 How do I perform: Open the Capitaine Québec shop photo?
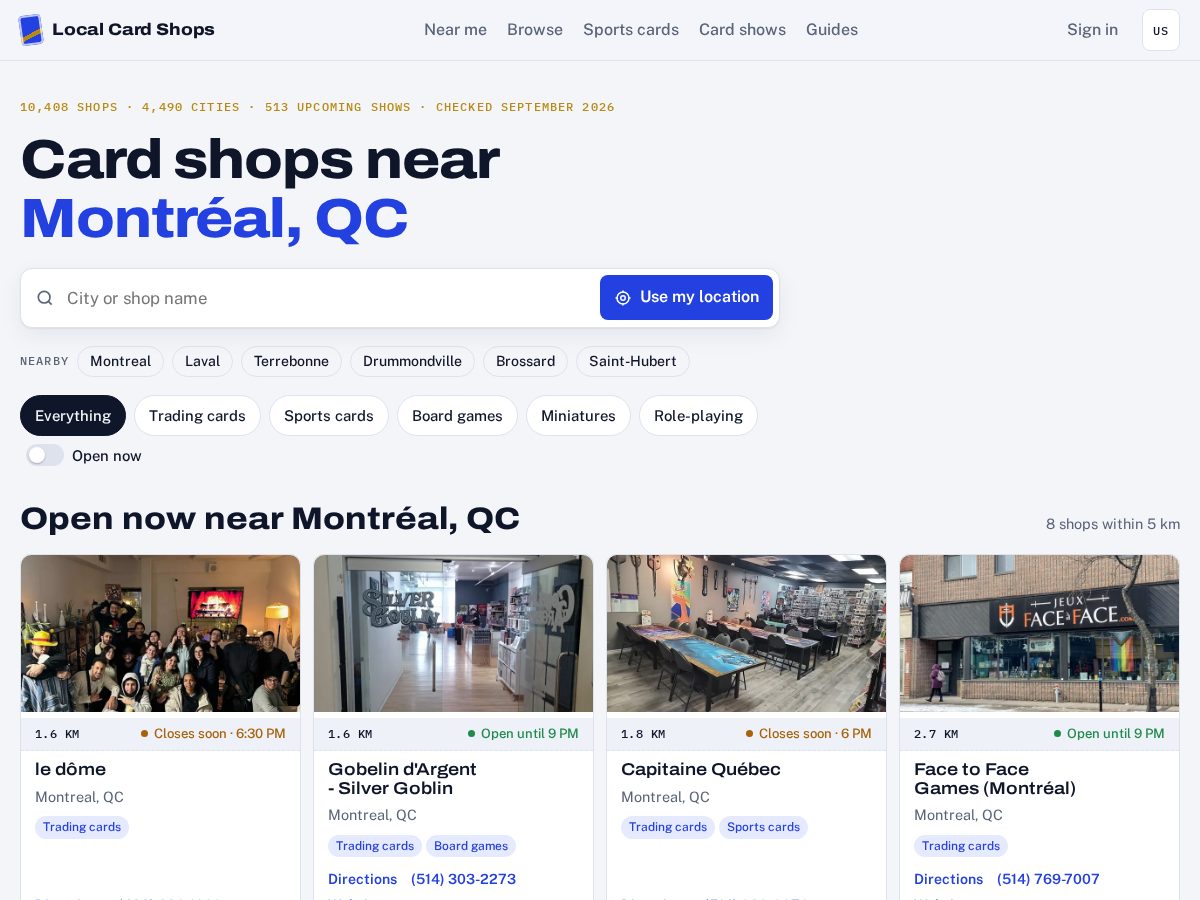click(x=746, y=633)
